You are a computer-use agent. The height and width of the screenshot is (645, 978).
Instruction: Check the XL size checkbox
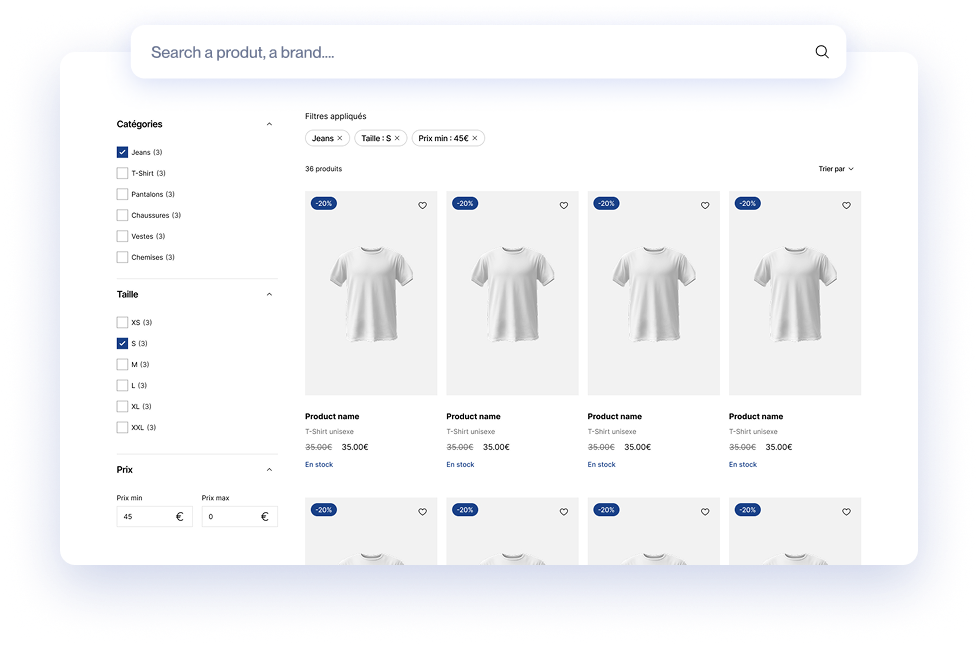122,407
